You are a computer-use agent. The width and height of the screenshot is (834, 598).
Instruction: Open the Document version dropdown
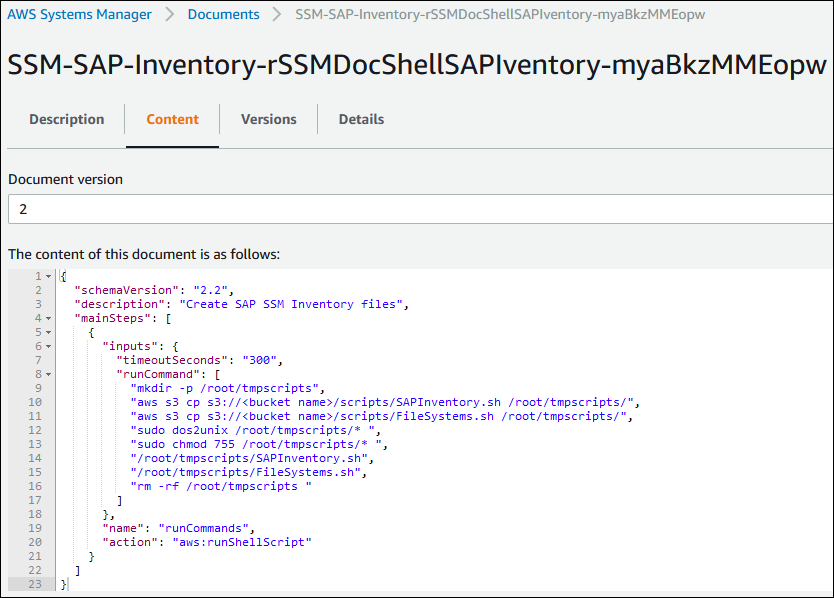420,209
